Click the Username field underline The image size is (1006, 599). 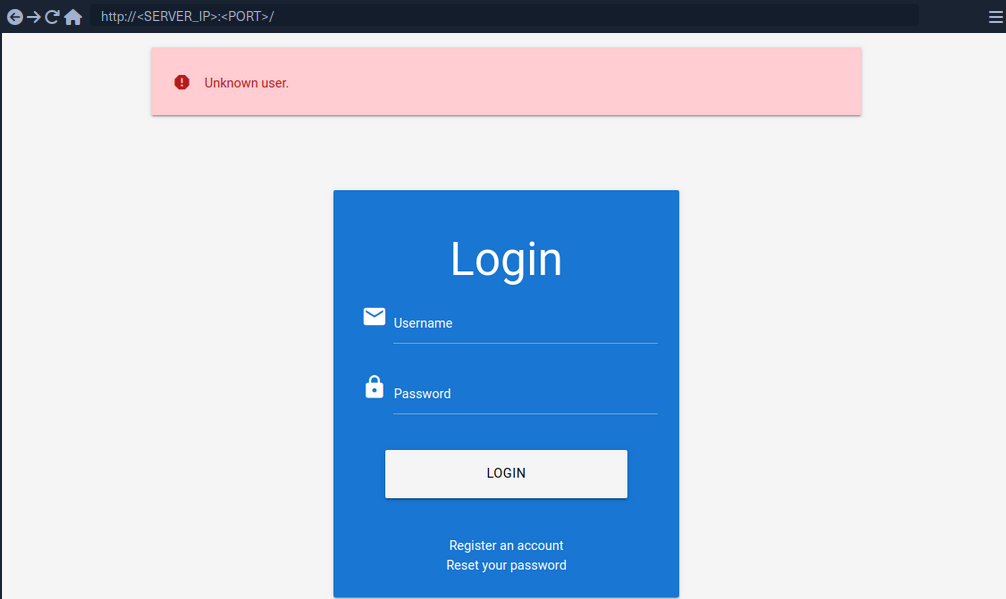pyautogui.click(x=525, y=341)
